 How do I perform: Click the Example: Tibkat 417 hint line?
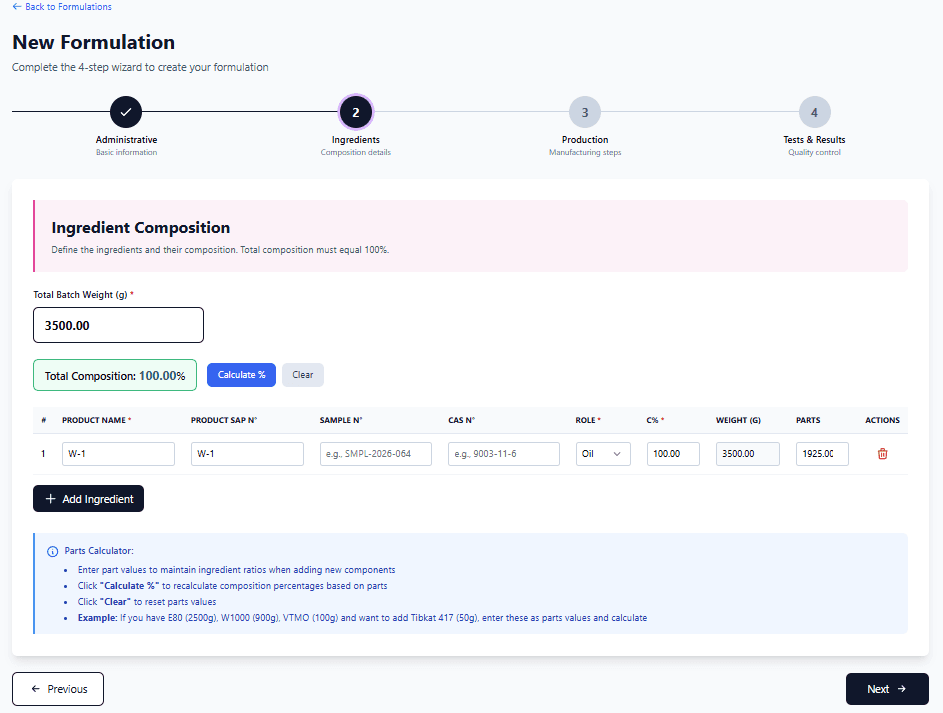pos(362,618)
